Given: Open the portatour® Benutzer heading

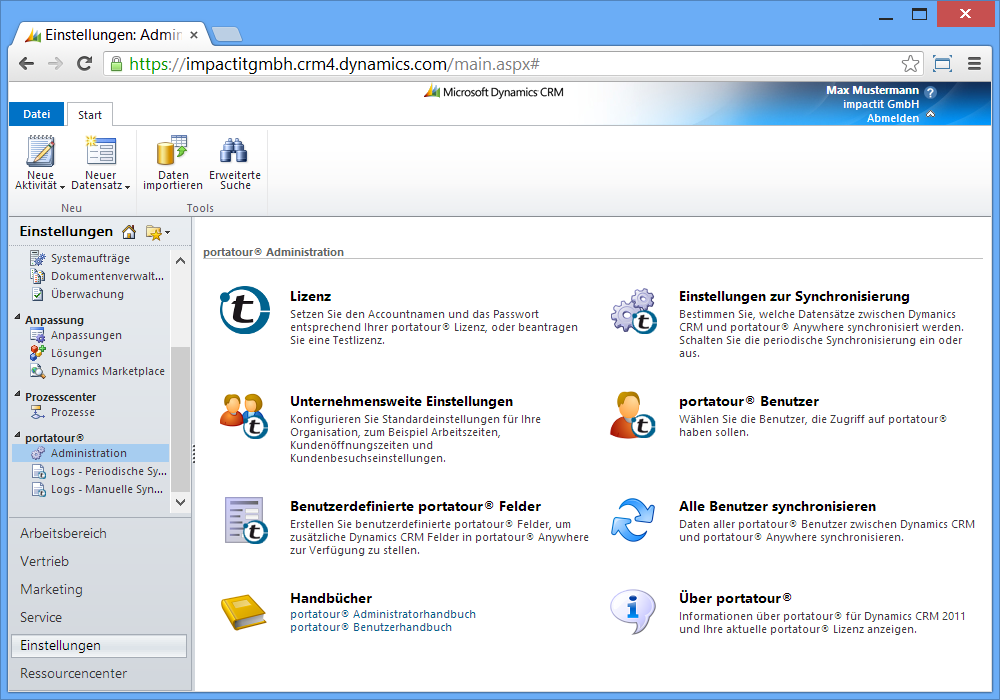Looking at the screenshot, I should point(749,402).
